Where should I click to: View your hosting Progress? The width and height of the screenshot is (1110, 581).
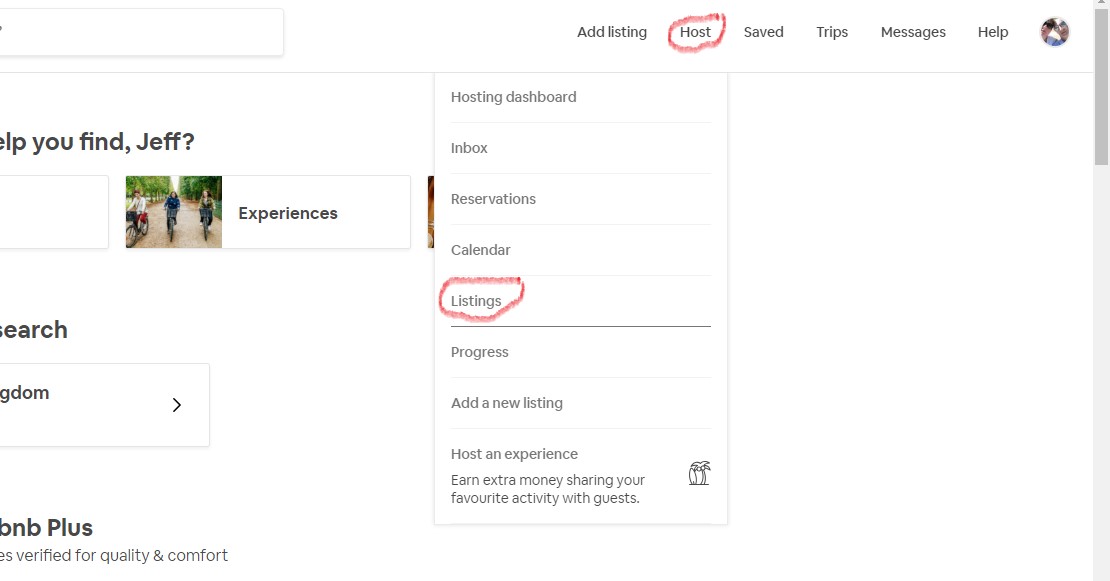pyautogui.click(x=479, y=351)
